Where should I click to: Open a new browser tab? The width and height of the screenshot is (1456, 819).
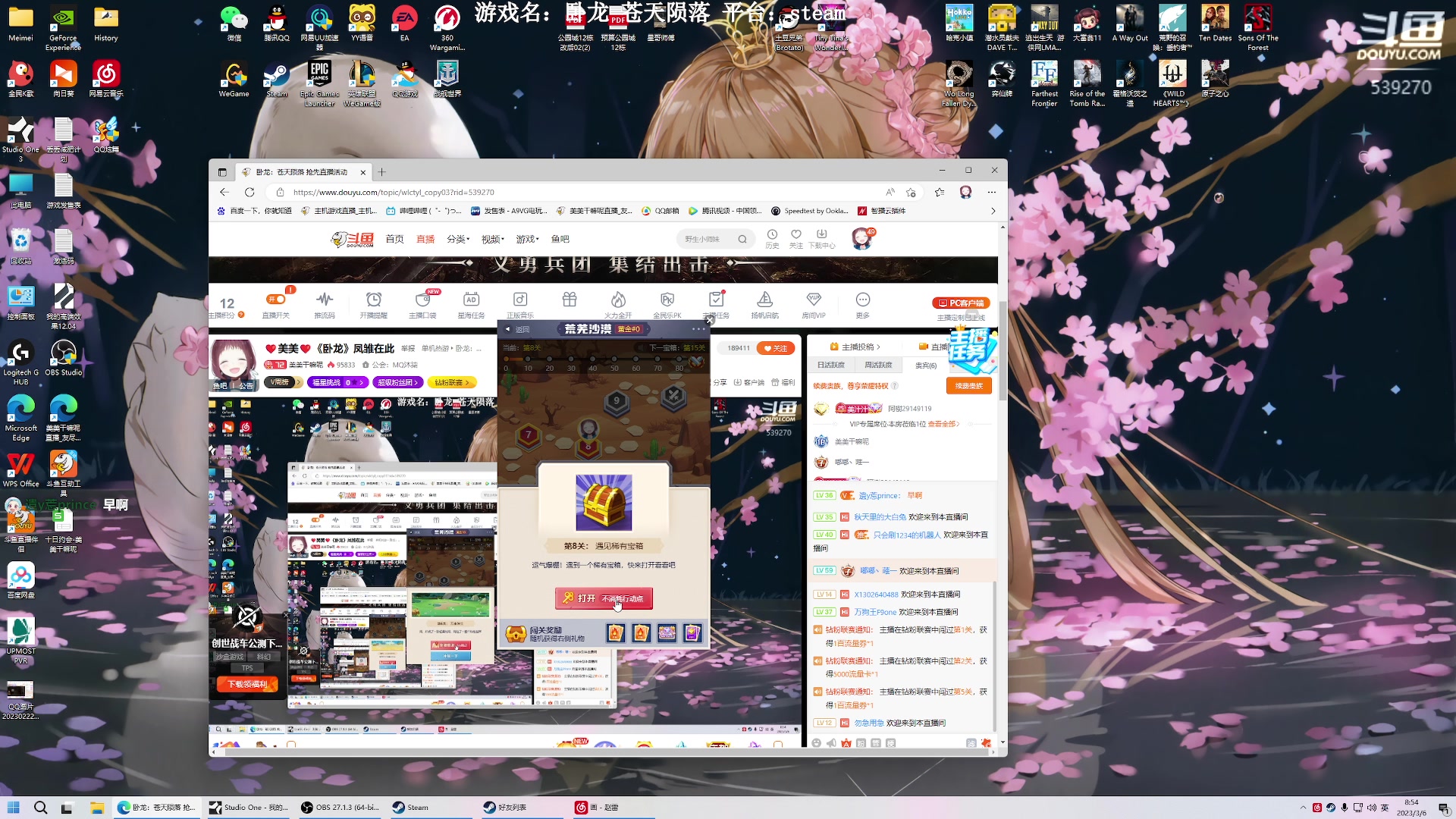click(x=382, y=172)
